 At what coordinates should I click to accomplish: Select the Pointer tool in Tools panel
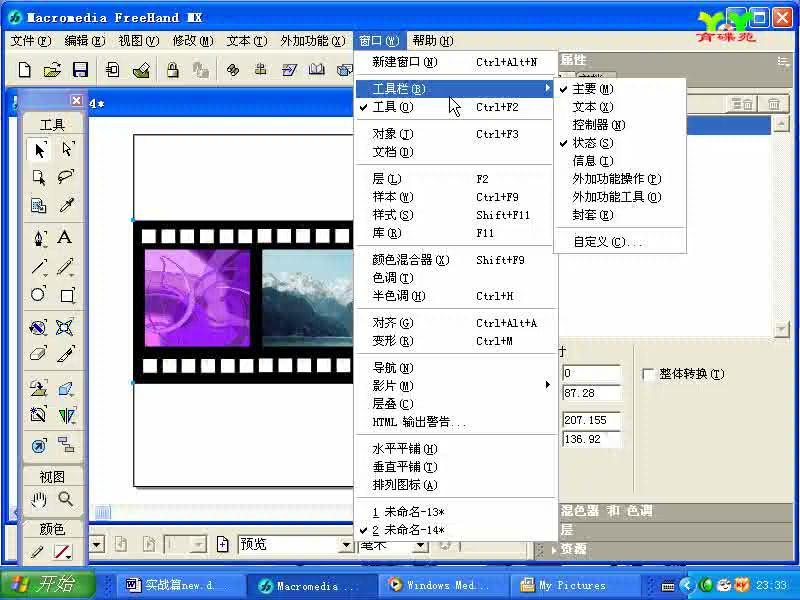point(39,150)
